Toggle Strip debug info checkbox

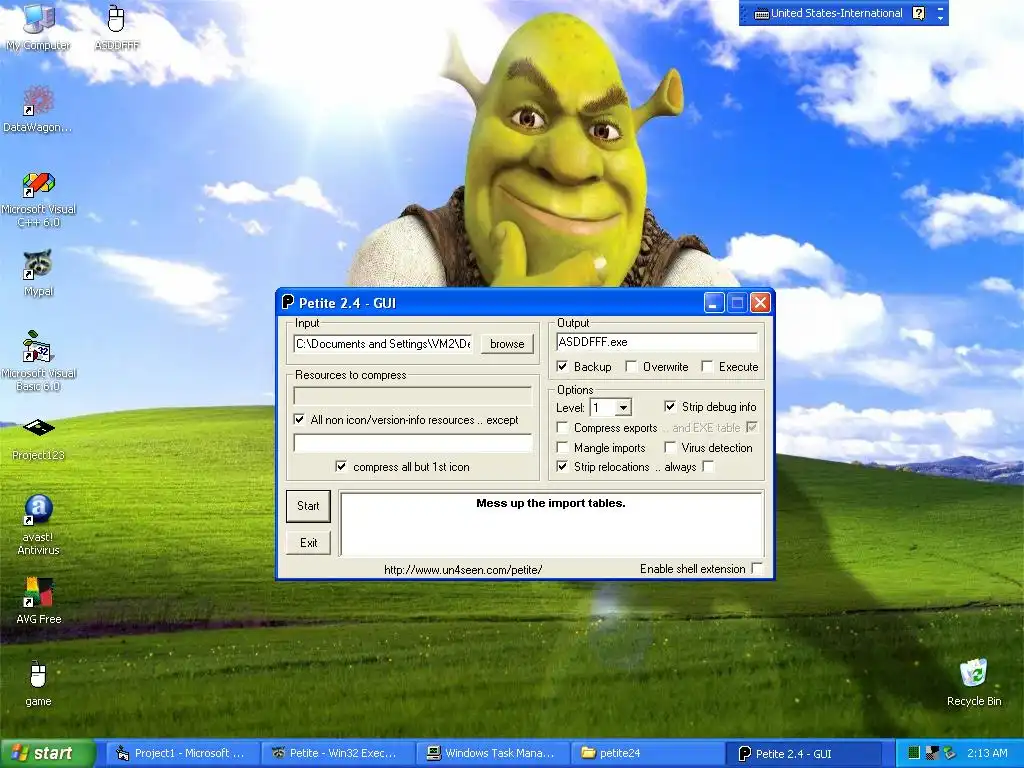(x=669, y=406)
